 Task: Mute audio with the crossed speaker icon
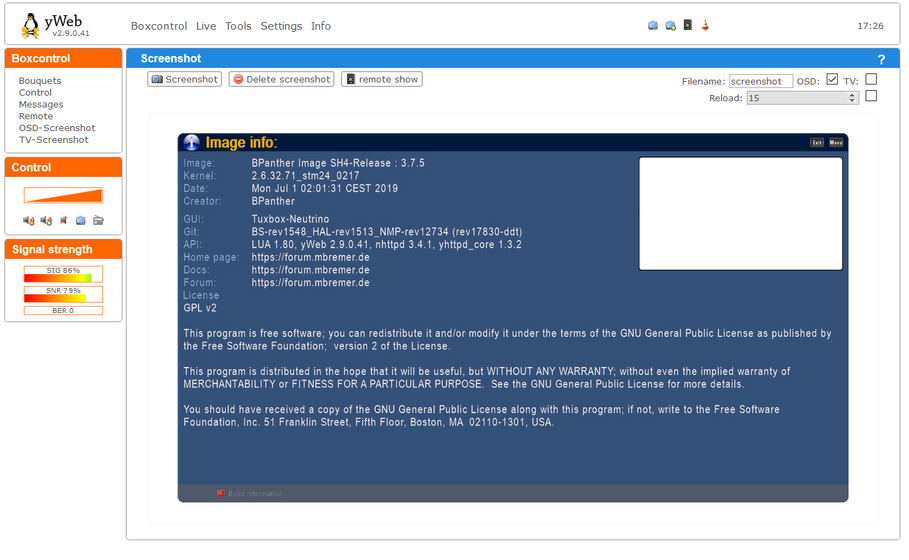(x=64, y=220)
